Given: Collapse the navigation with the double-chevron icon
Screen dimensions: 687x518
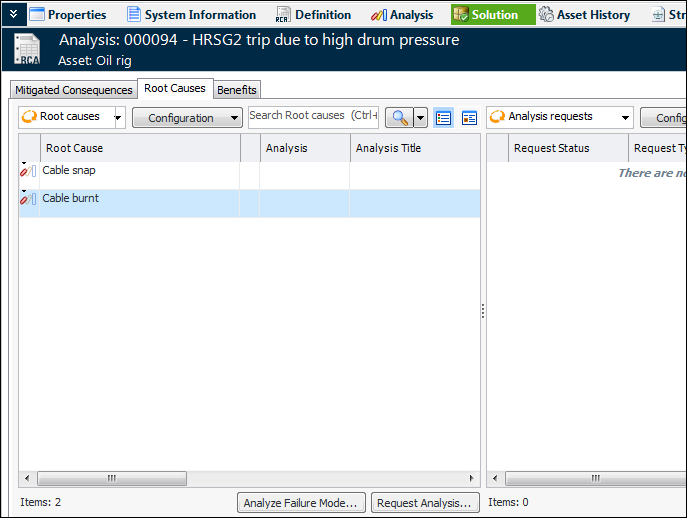Looking at the screenshot, I should [14, 14].
